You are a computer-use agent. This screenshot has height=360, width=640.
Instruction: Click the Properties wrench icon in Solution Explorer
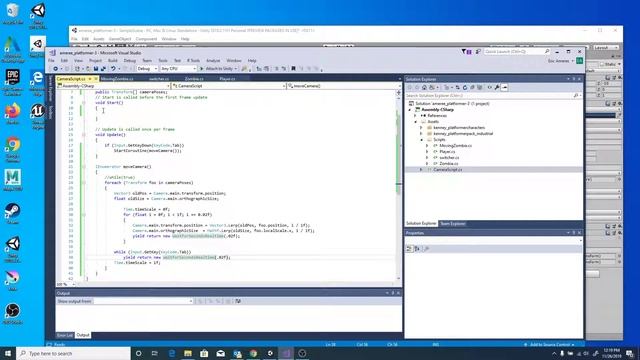pos(497,87)
